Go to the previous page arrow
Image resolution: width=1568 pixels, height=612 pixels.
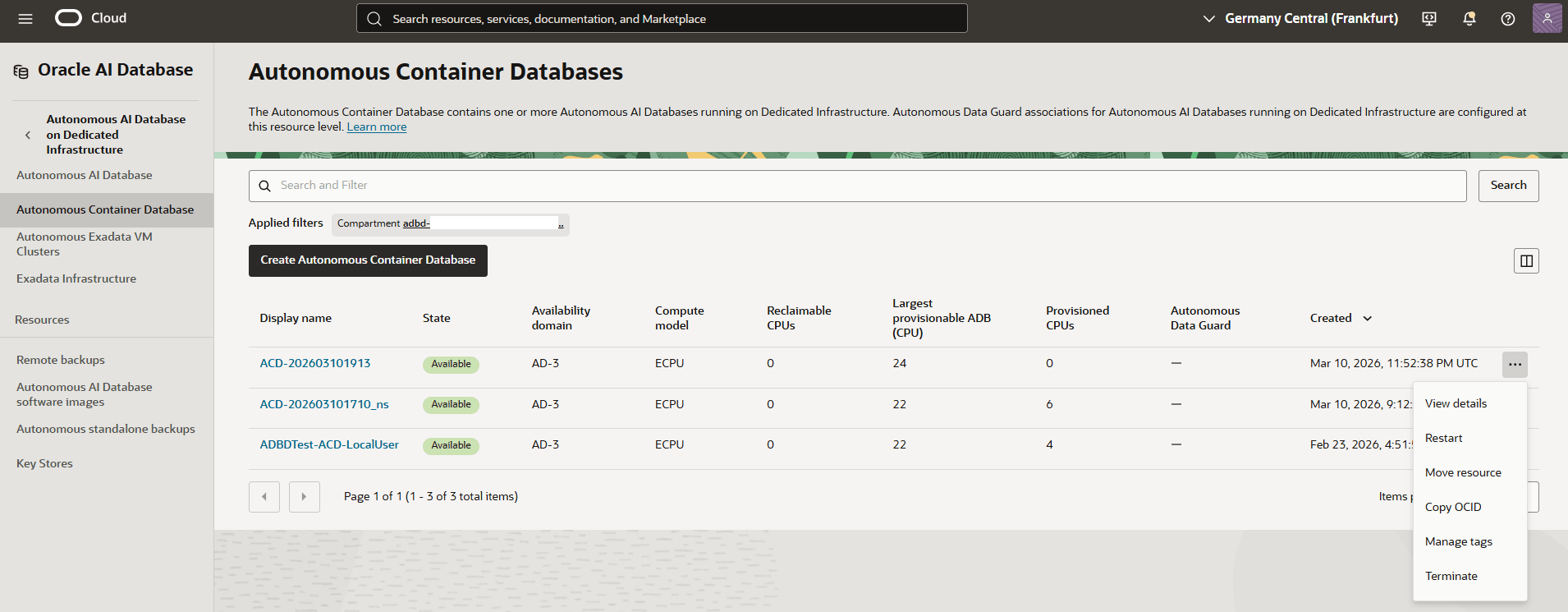click(x=264, y=497)
